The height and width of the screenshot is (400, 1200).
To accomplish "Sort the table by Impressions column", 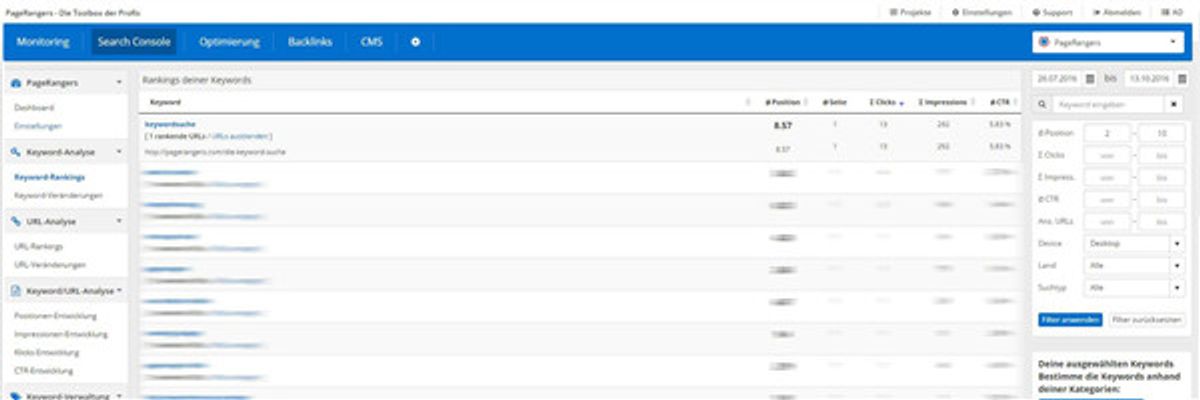I will pyautogui.click(x=942, y=102).
